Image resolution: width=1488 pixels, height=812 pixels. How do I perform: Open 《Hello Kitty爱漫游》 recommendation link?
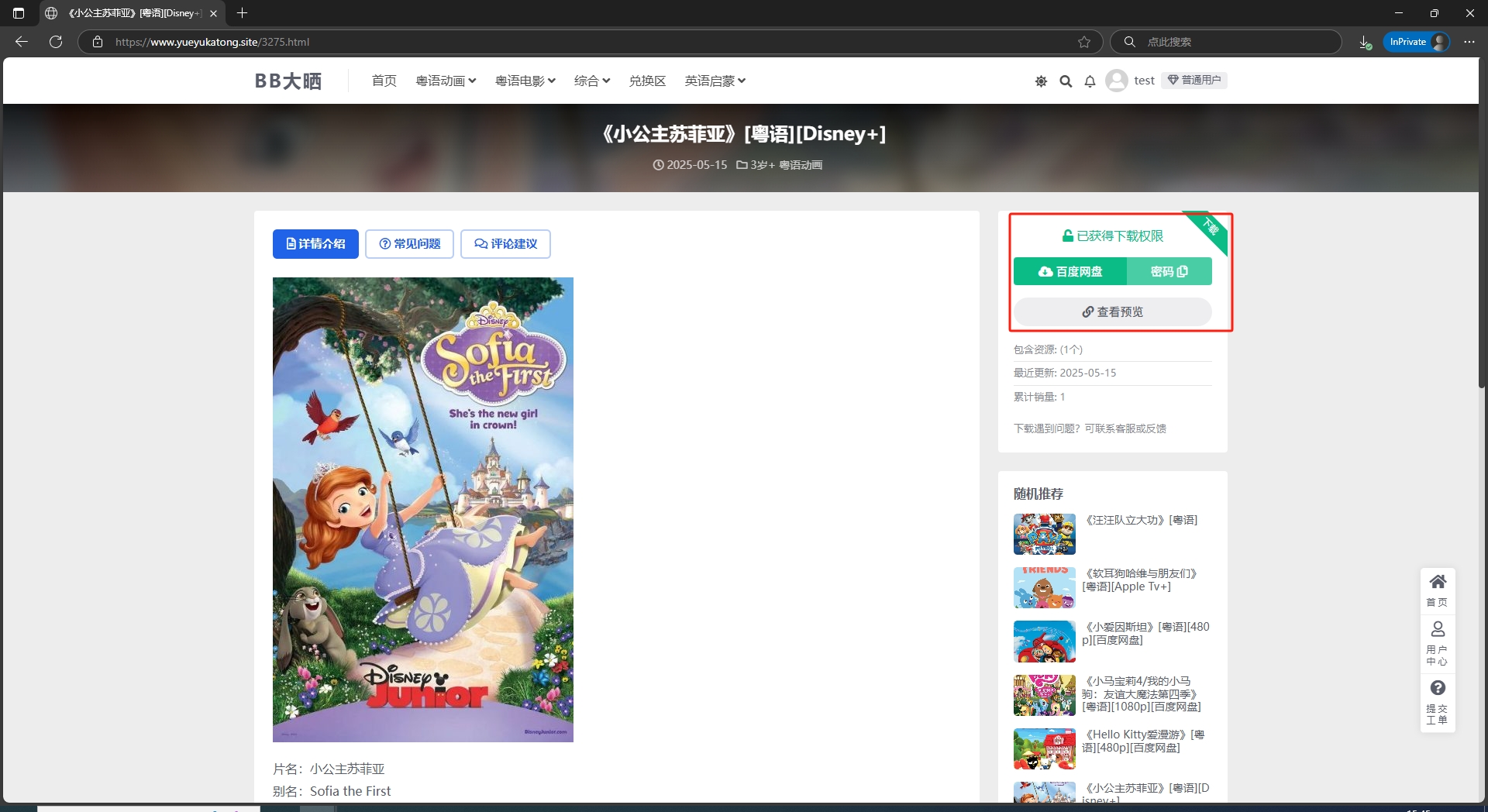pyautogui.click(x=1143, y=741)
